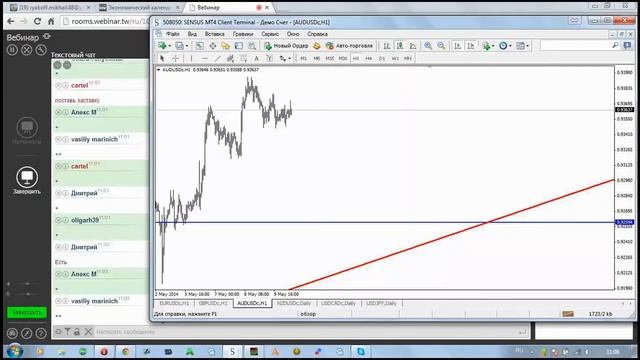Toggle chart auto scroll
This screenshot has height=360, width=640.
[457, 46]
